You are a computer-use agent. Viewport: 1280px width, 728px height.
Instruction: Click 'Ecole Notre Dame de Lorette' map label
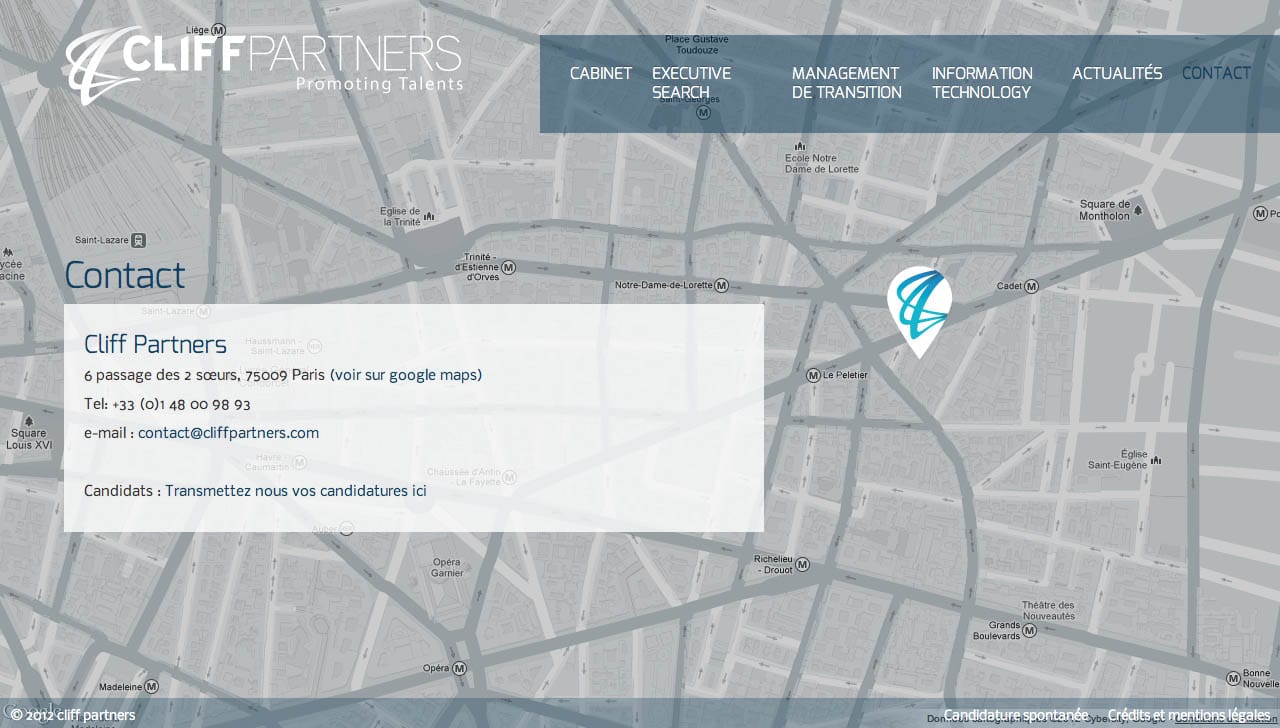pos(822,164)
